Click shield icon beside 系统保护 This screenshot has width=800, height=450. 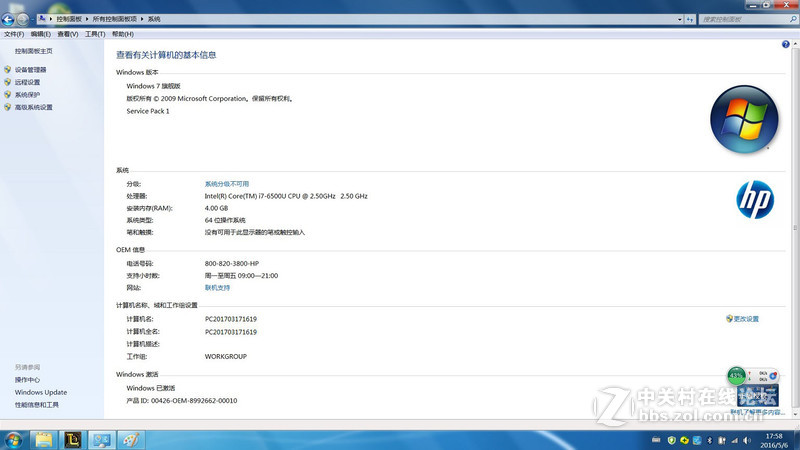click(x=7, y=94)
